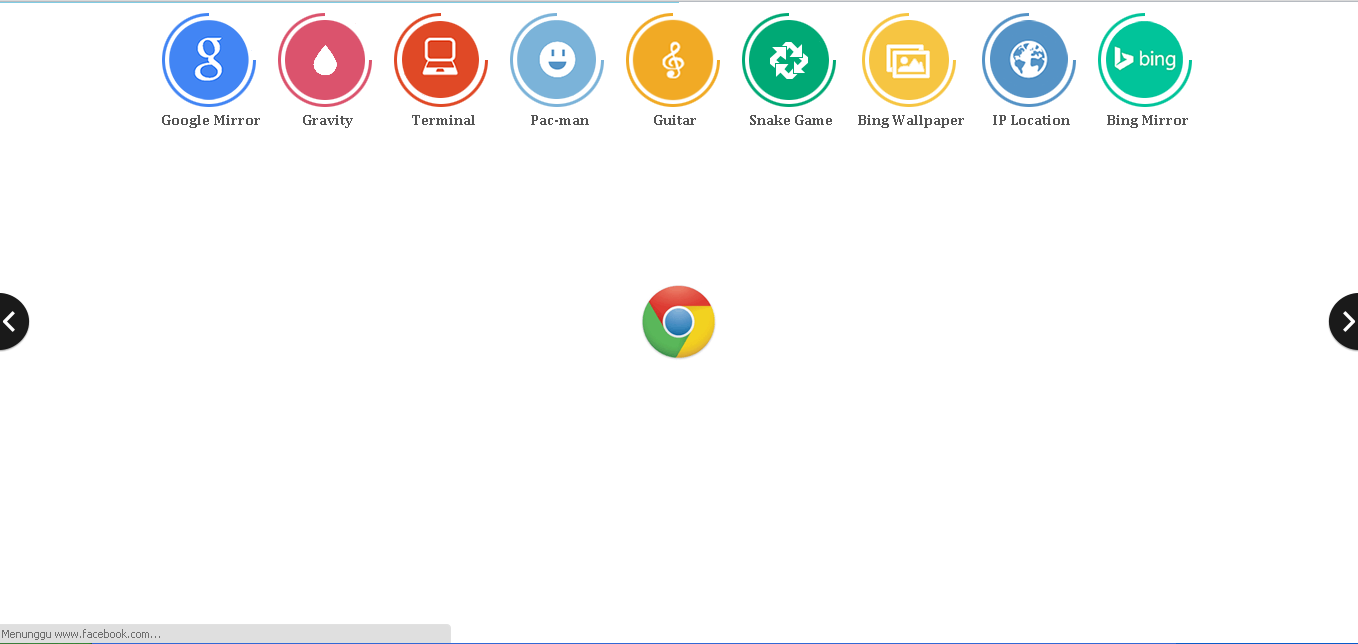1358x644 pixels.
Task: Click the "Gravity" text label
Action: [x=327, y=121]
